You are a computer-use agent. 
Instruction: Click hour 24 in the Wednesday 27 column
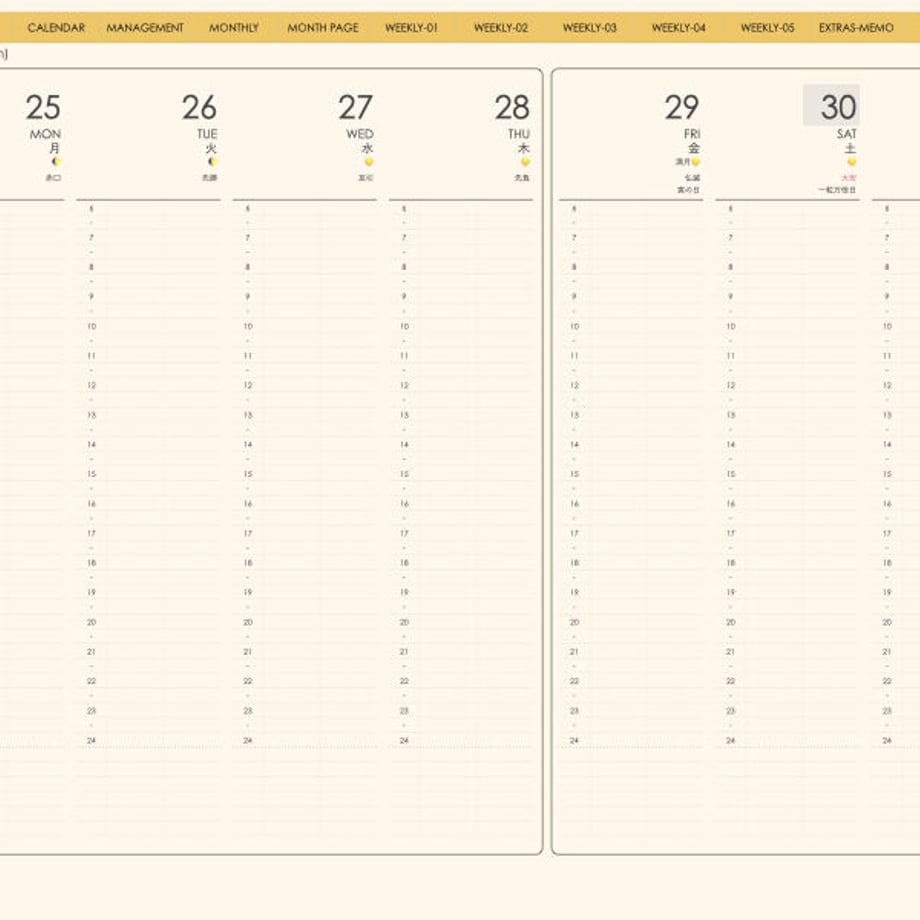point(248,740)
